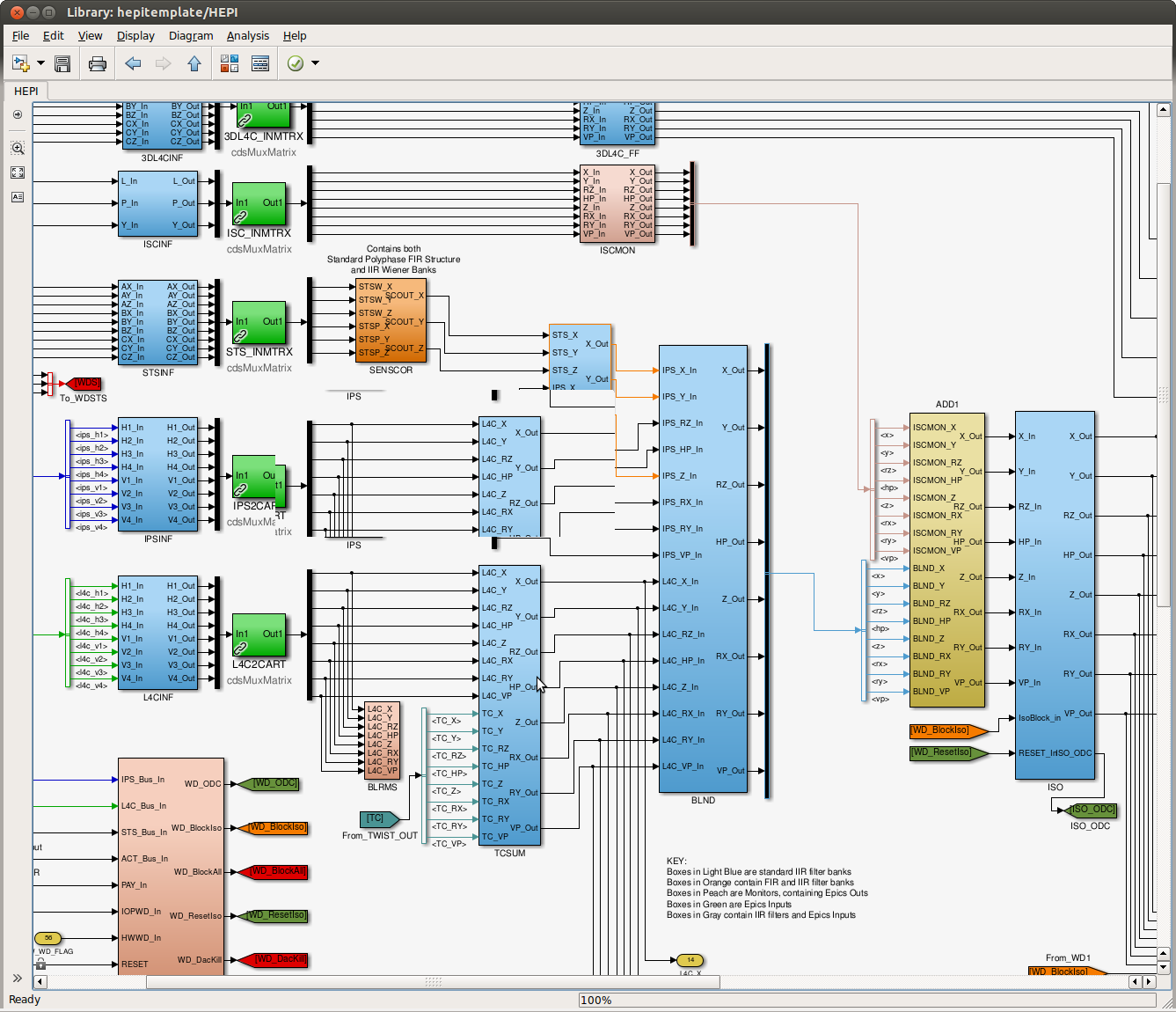Open the Help menu
Viewport: 1176px width, 1012px height.
click(x=295, y=36)
